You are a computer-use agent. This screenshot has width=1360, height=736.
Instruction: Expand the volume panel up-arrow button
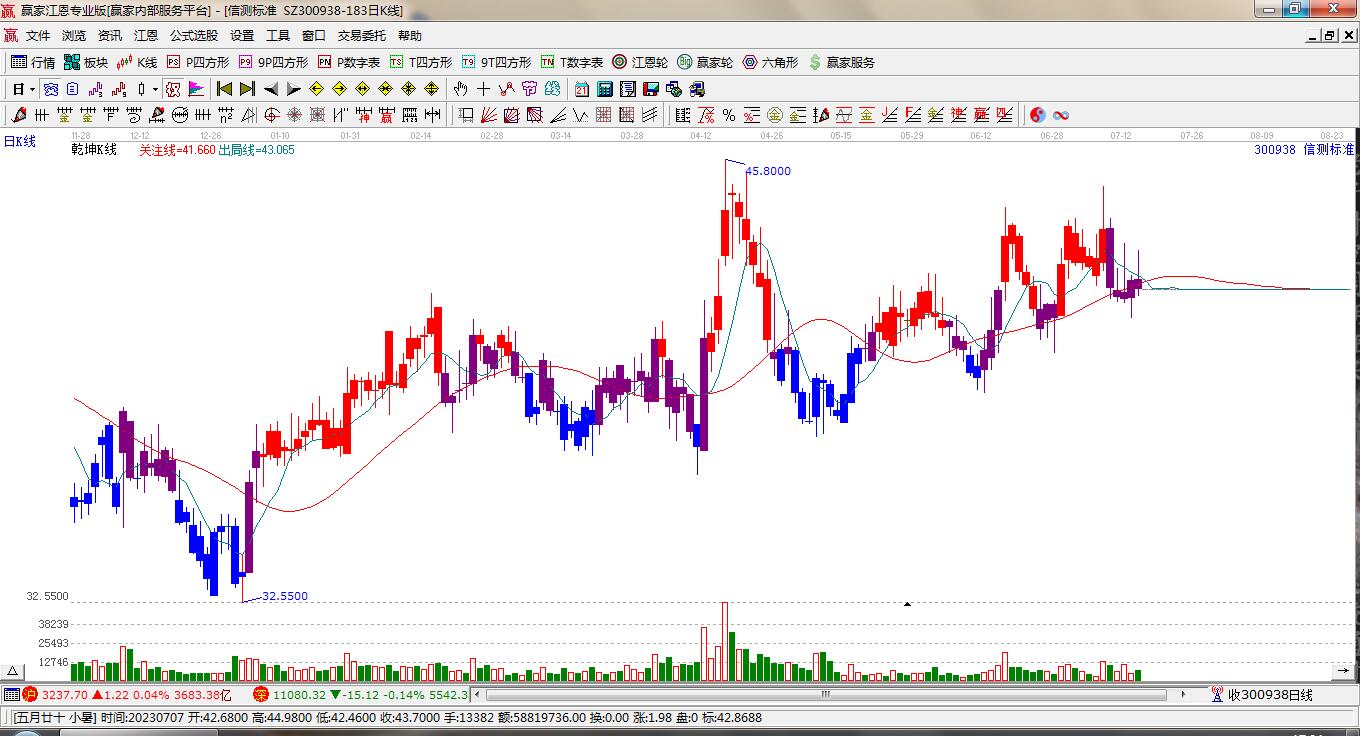point(12,671)
